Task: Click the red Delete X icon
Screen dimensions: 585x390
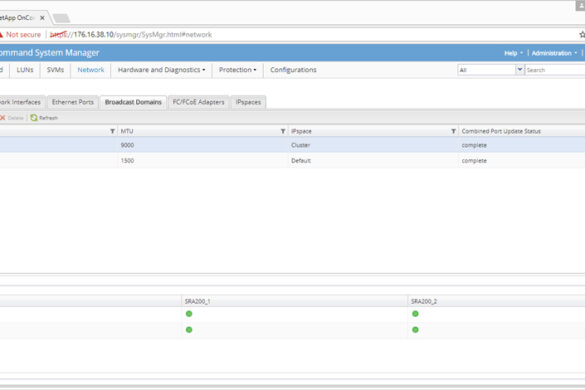Action: pos(2,118)
